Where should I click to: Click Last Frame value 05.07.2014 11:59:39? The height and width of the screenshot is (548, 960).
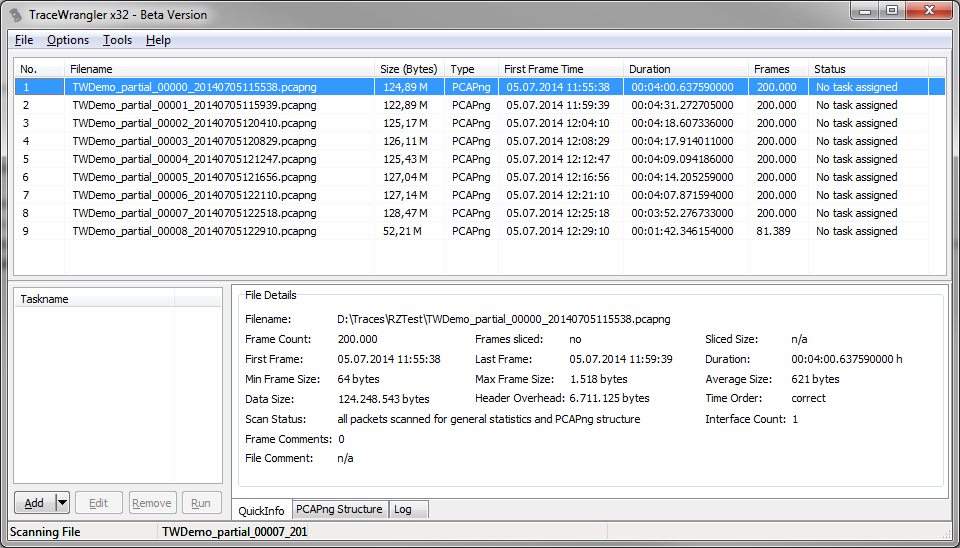pyautogui.click(x=621, y=359)
